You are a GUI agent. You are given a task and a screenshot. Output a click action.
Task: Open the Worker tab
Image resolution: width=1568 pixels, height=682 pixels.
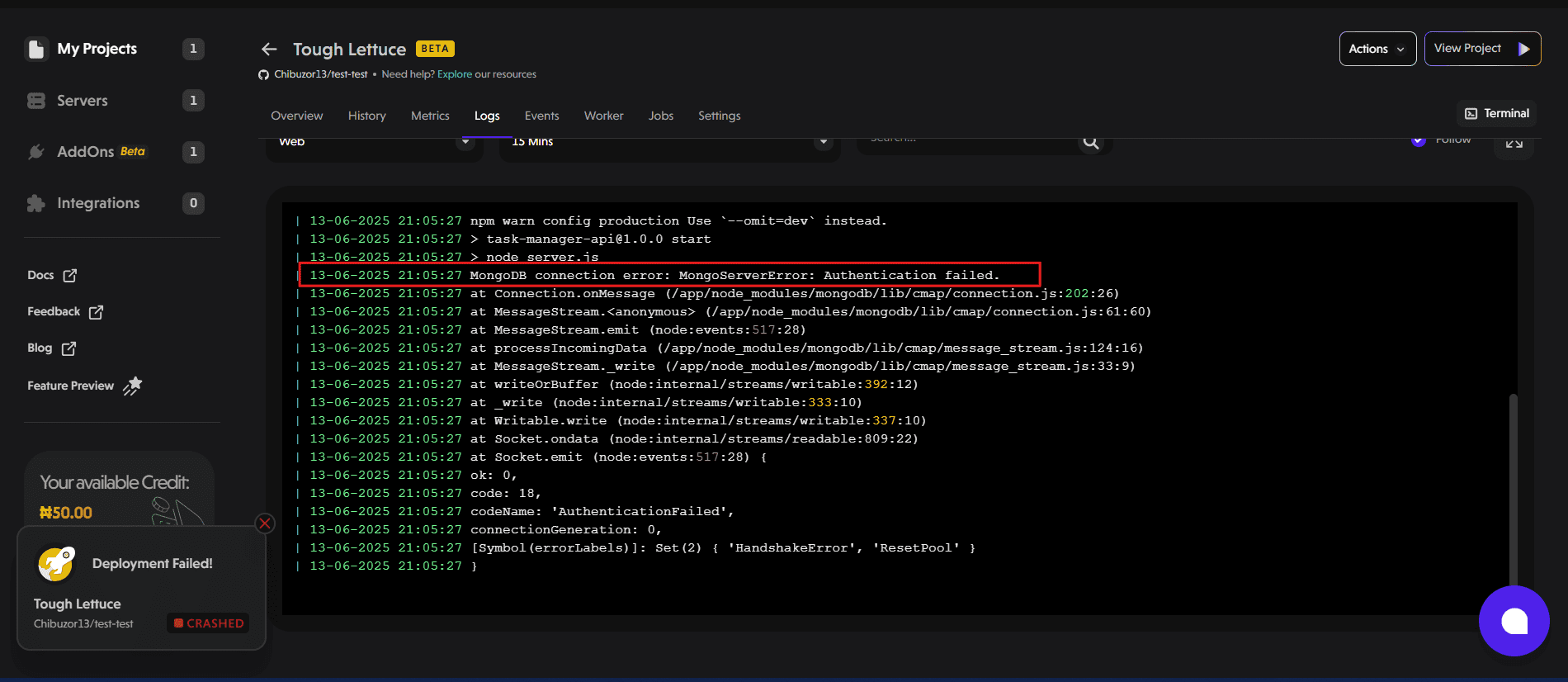603,116
